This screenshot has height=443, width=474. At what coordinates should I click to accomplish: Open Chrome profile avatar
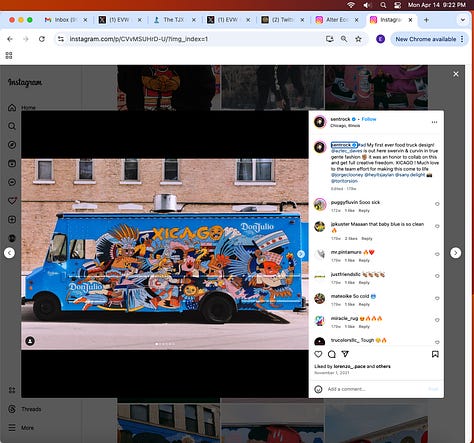[x=380, y=39]
